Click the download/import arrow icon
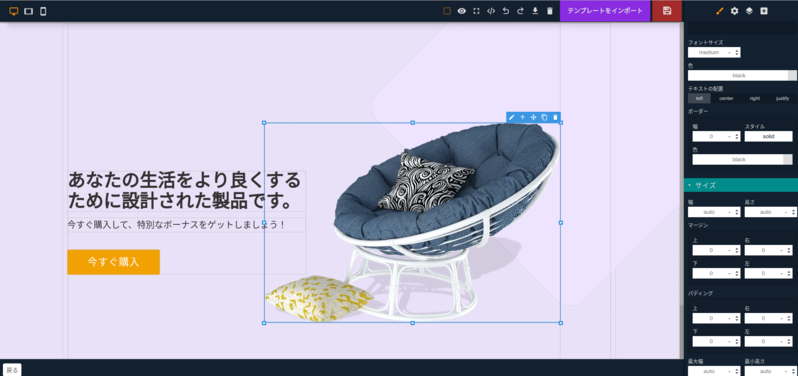The image size is (798, 376). coord(535,11)
